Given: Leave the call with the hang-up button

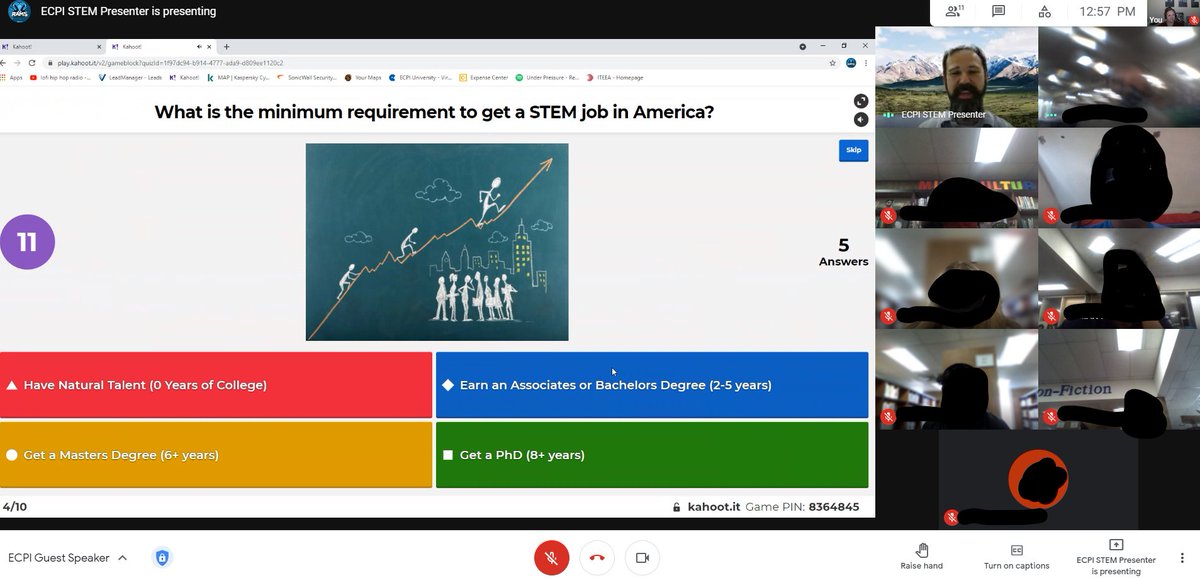Looking at the screenshot, I should 597,557.
